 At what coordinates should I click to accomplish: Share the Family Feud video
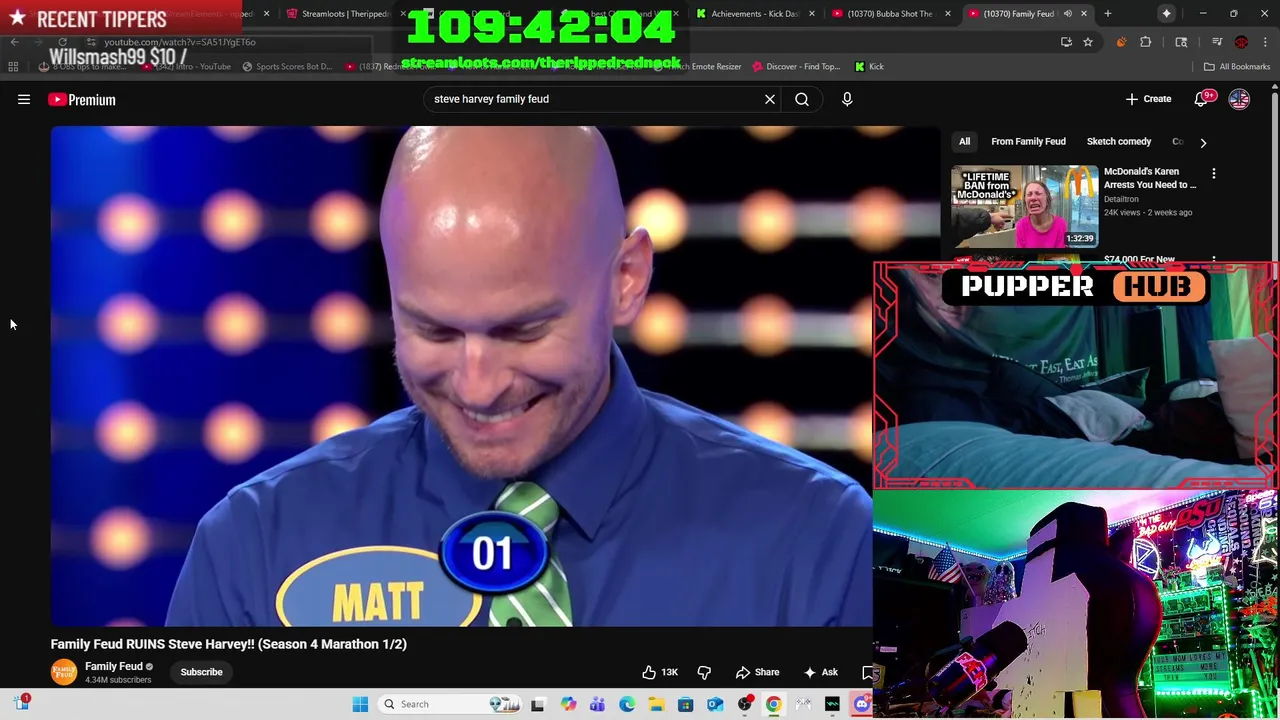757,672
